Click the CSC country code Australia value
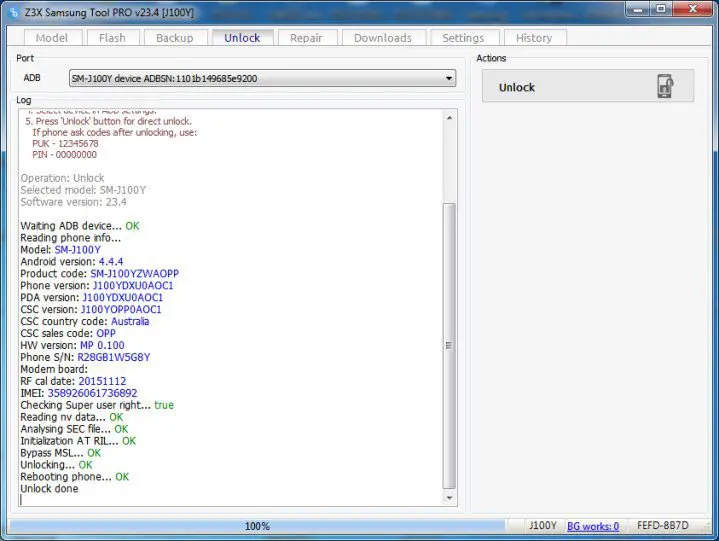 (x=130, y=321)
